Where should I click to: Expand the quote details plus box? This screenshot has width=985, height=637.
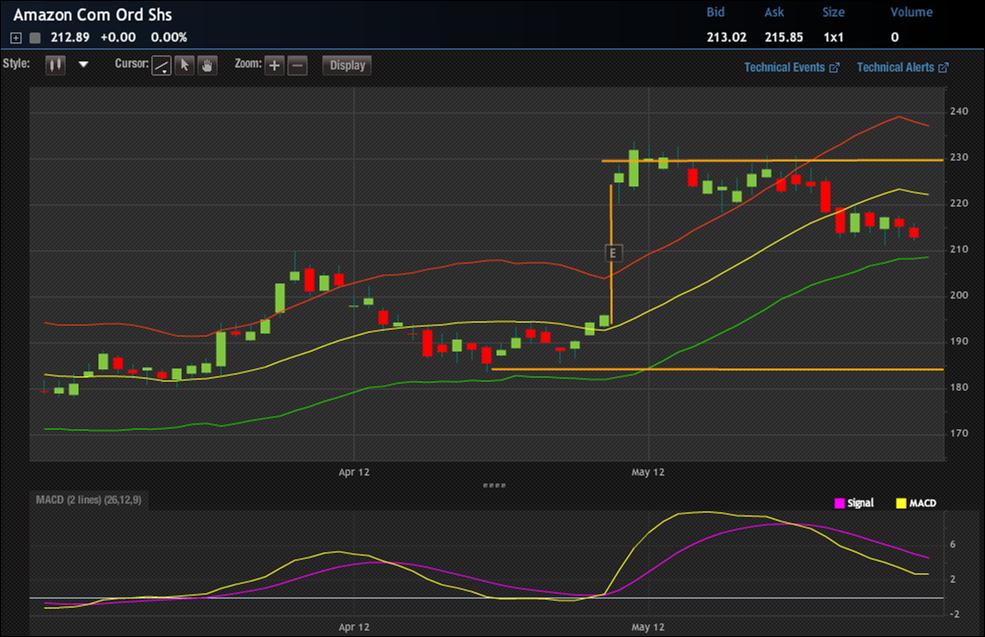pos(16,38)
